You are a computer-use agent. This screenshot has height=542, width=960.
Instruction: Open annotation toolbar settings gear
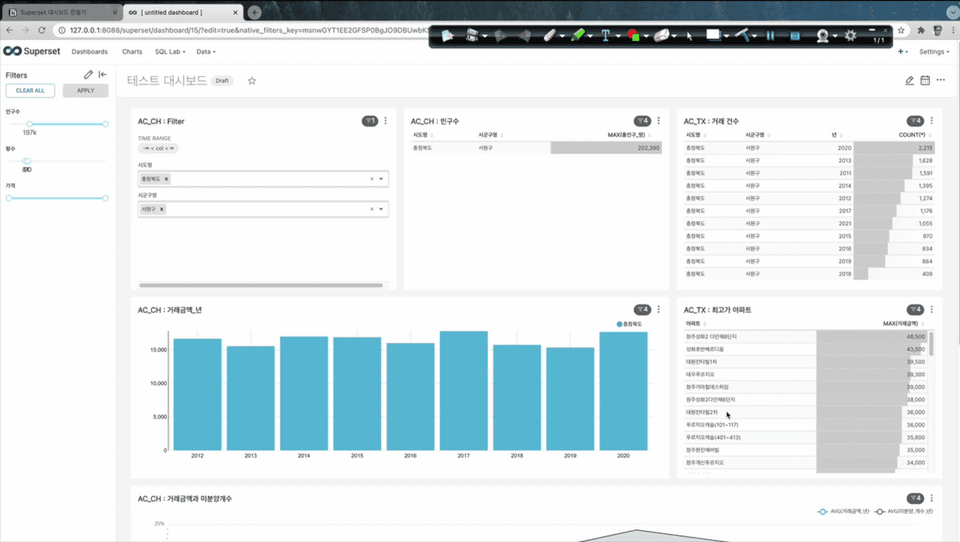(850, 36)
